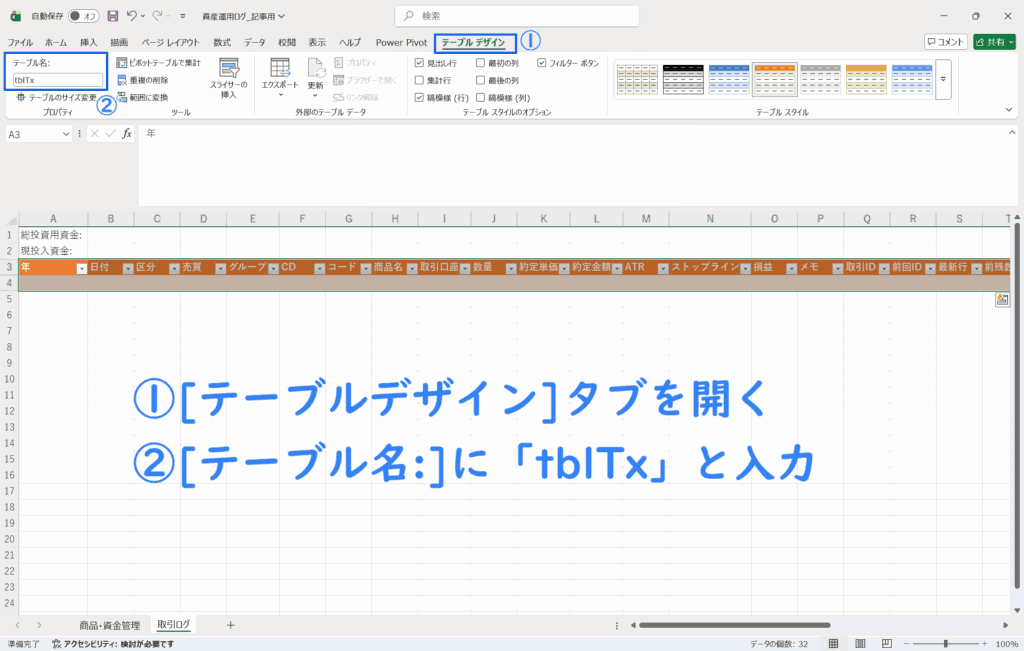
Task: Click the fx insert function icon
Action: [x=127, y=133]
